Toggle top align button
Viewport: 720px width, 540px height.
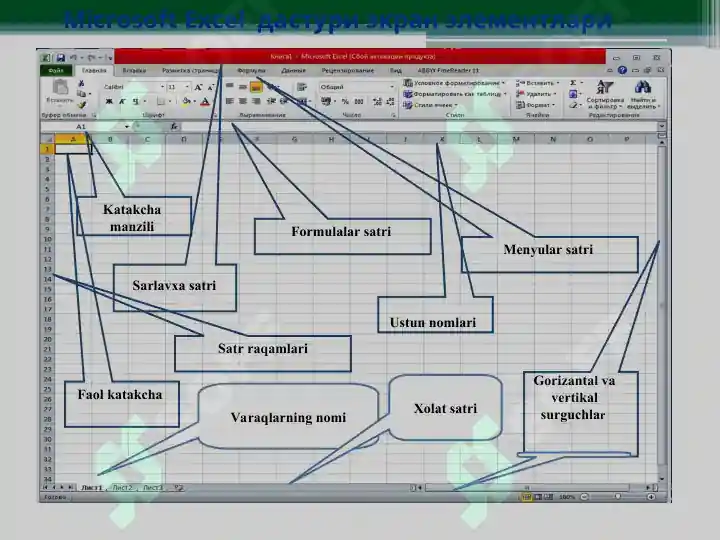(230, 86)
